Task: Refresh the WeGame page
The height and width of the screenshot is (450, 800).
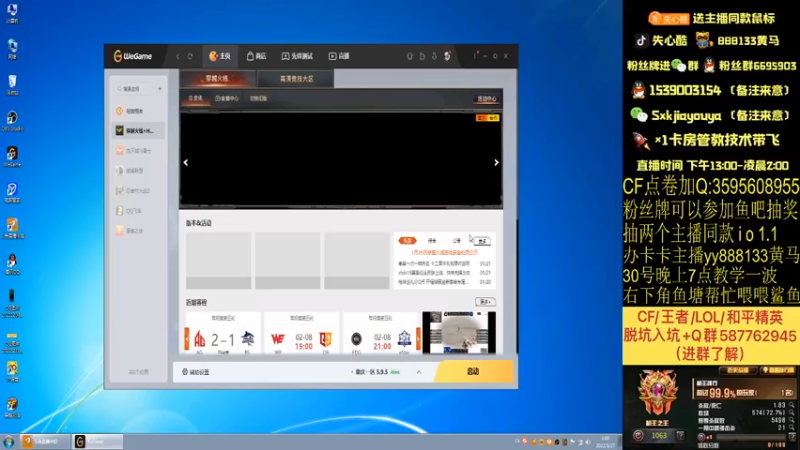Action: click(x=190, y=56)
